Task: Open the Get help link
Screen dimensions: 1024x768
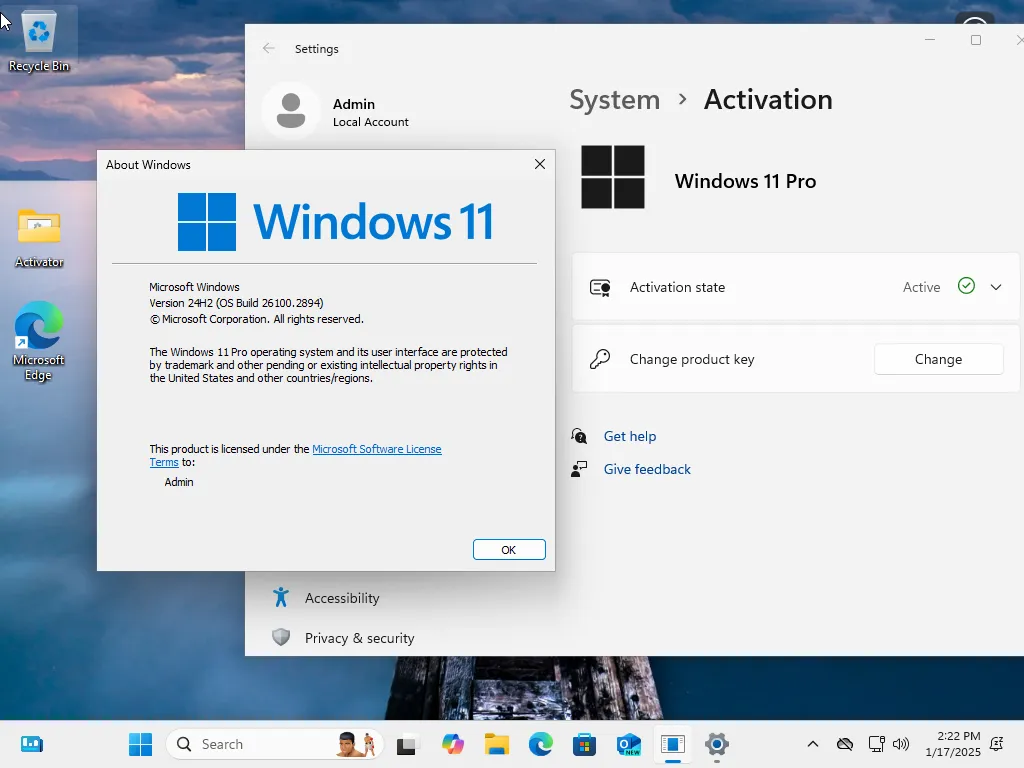Action: (x=630, y=436)
